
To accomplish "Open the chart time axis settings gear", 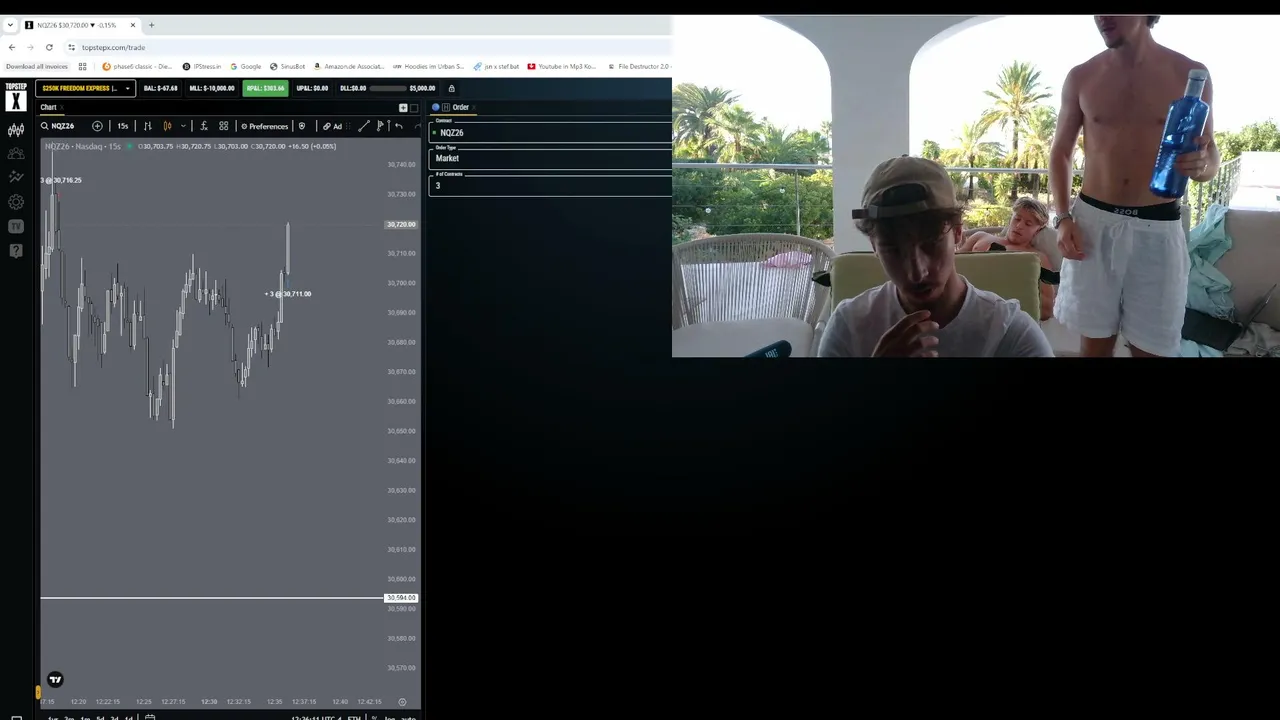I will point(402,702).
